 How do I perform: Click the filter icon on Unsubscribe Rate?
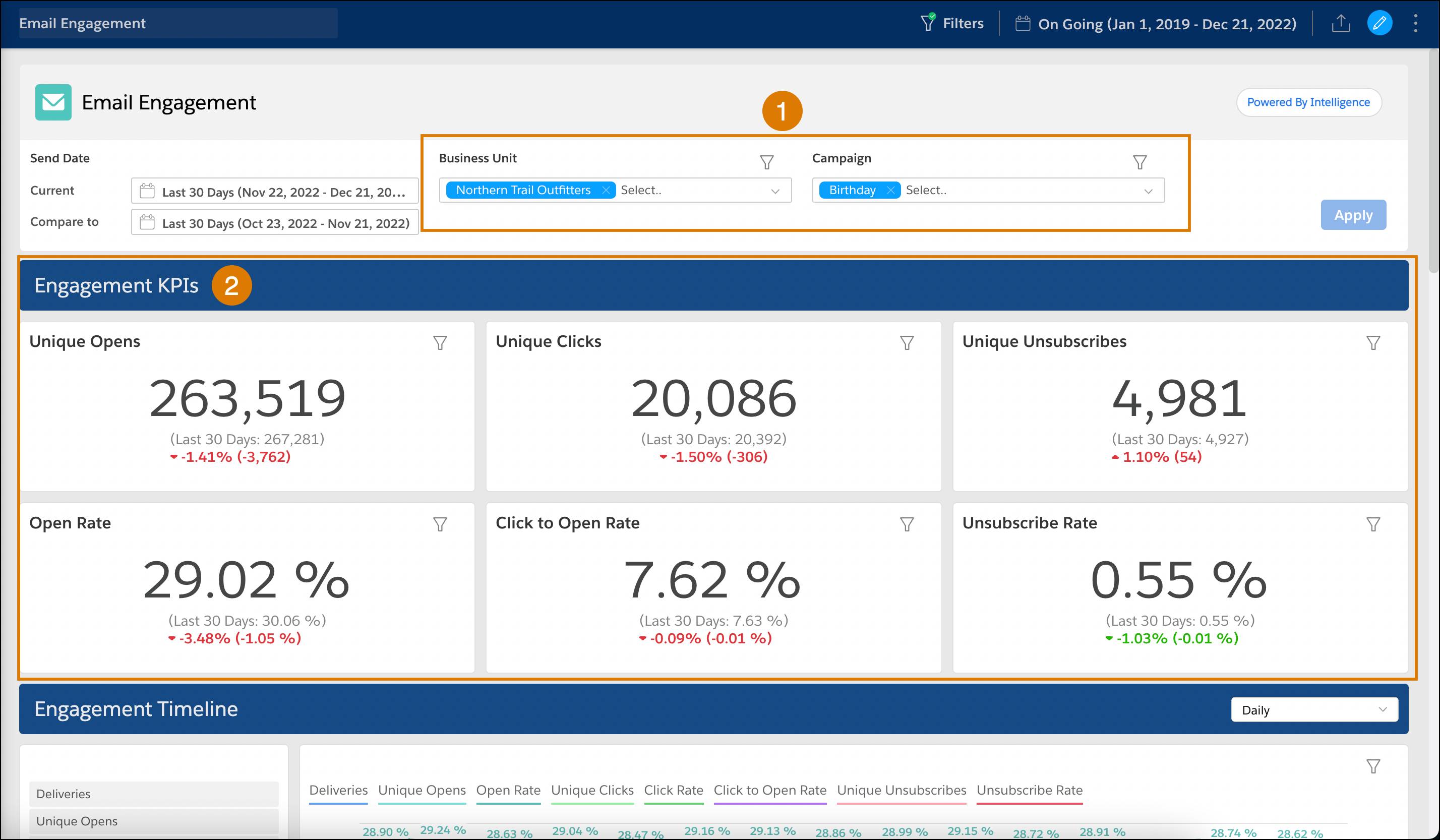pyautogui.click(x=1373, y=523)
